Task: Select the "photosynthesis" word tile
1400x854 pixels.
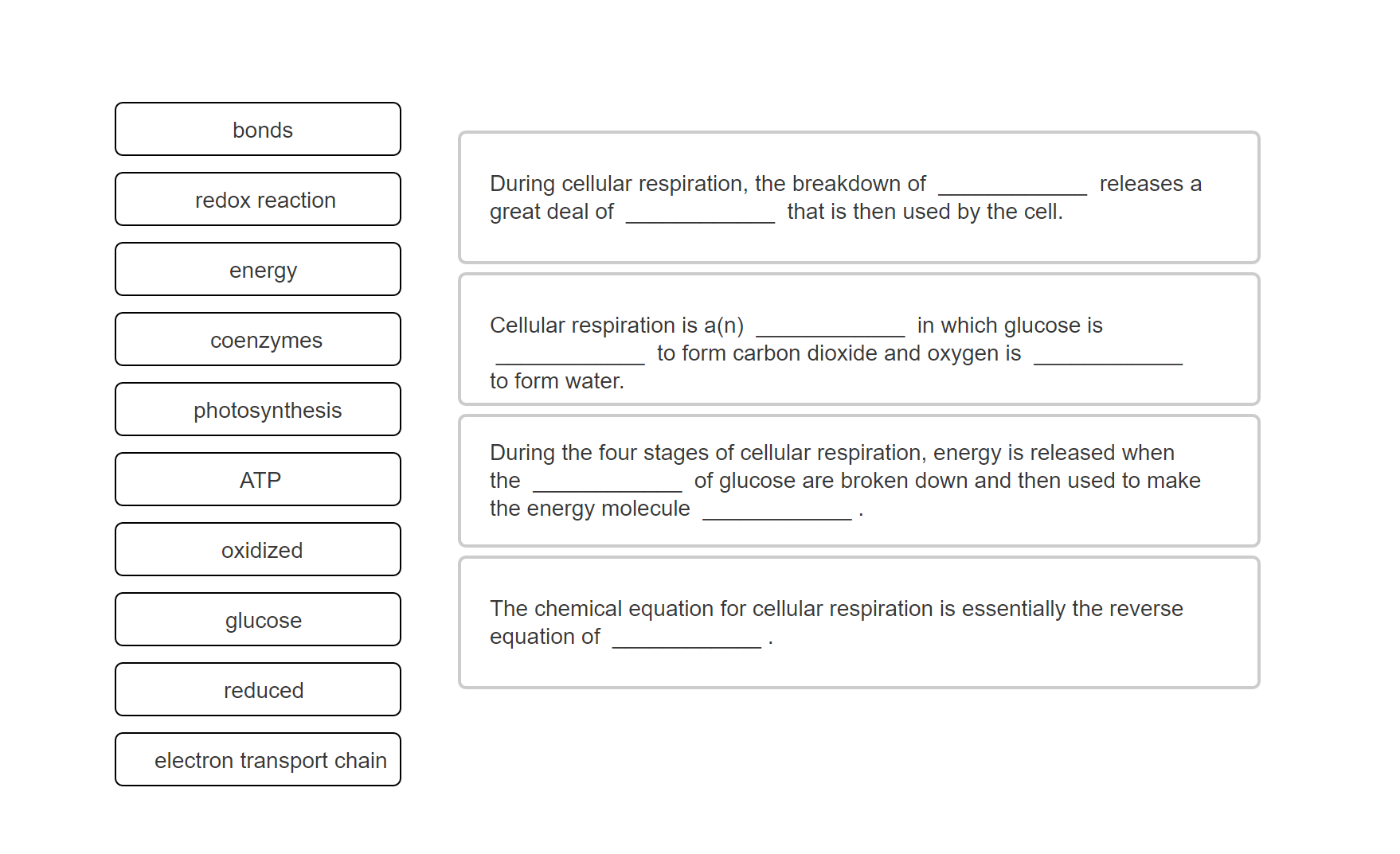Action: click(258, 409)
